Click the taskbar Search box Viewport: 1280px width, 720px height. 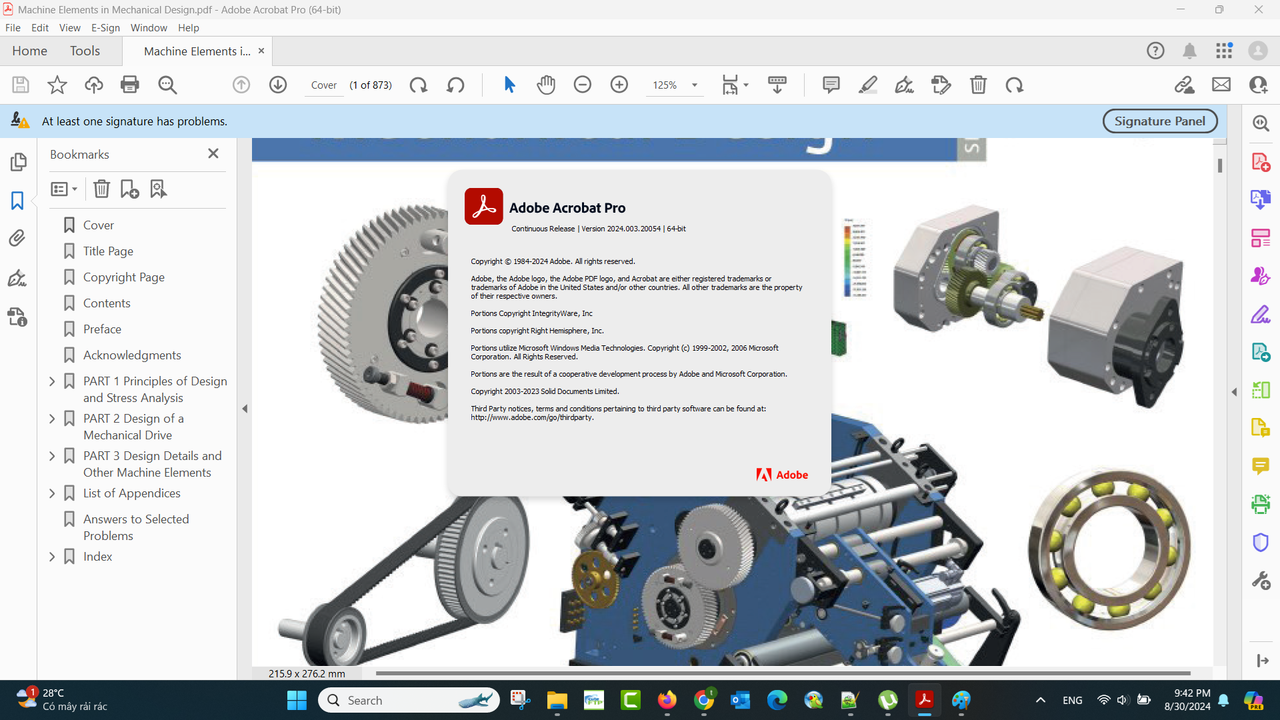coord(409,700)
